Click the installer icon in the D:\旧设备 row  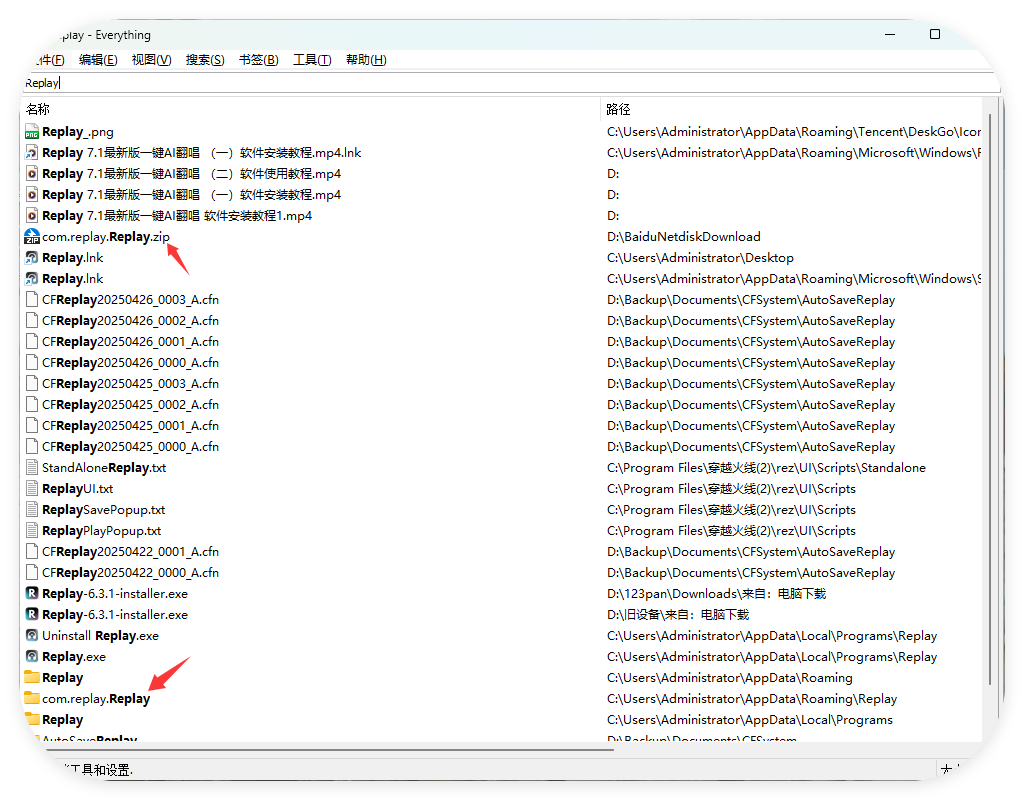(31, 615)
